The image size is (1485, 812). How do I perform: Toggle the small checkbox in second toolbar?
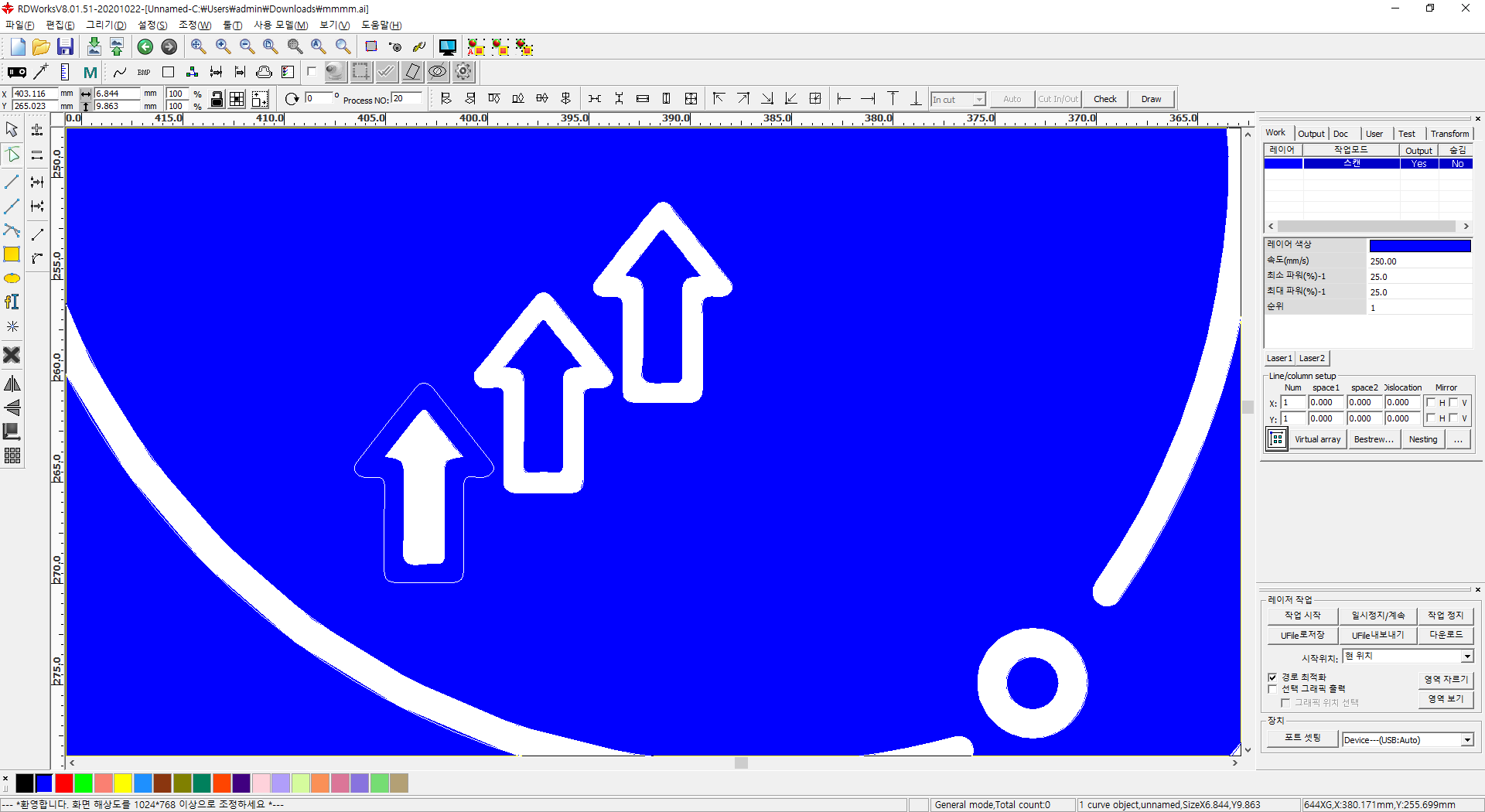click(311, 72)
